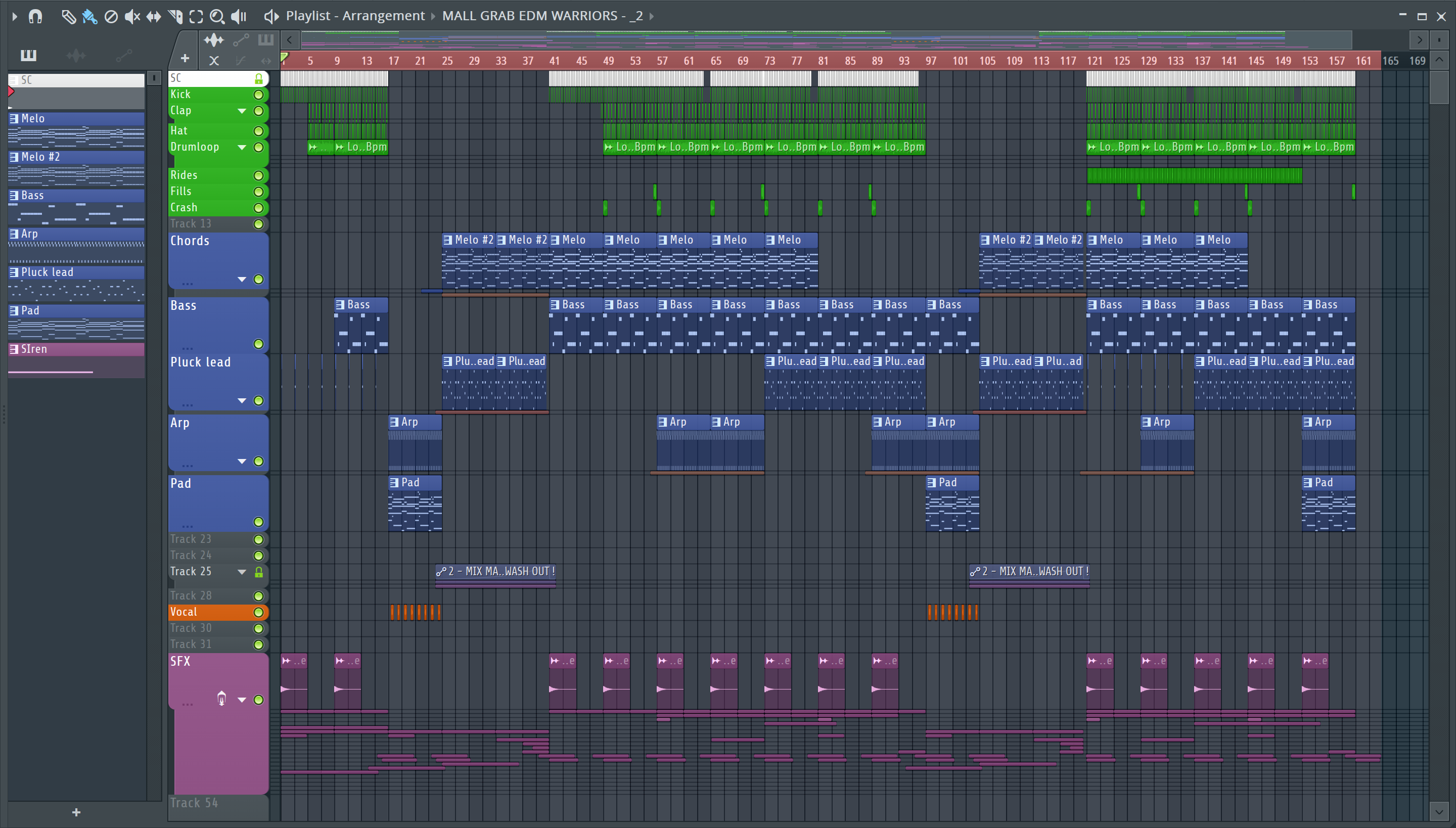Expand the Pluck lead track dropdown arrow
Screen dimensions: 1456x828
(242, 400)
